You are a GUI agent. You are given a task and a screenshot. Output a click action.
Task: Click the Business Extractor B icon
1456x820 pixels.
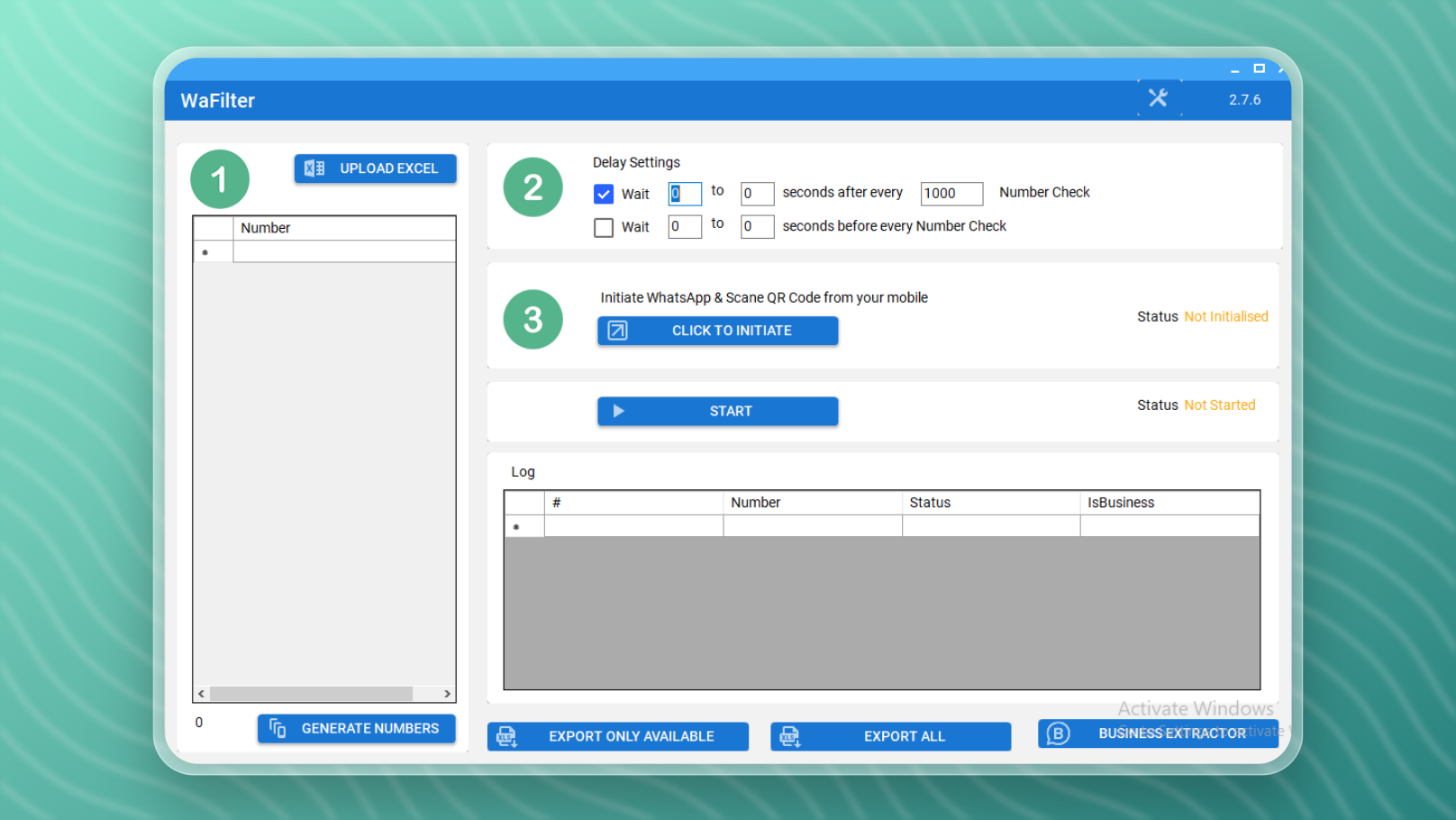coord(1058,733)
